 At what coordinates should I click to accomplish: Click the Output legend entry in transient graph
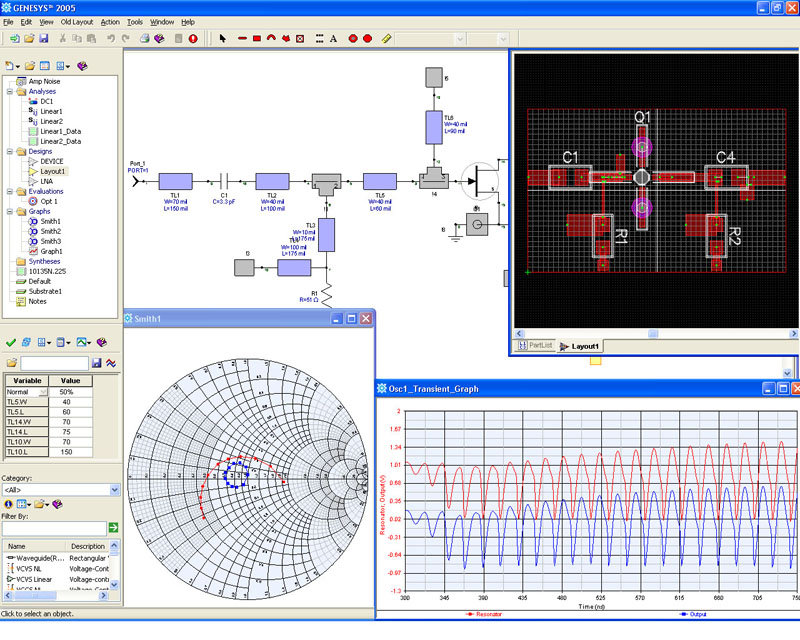pyautogui.click(x=693, y=614)
